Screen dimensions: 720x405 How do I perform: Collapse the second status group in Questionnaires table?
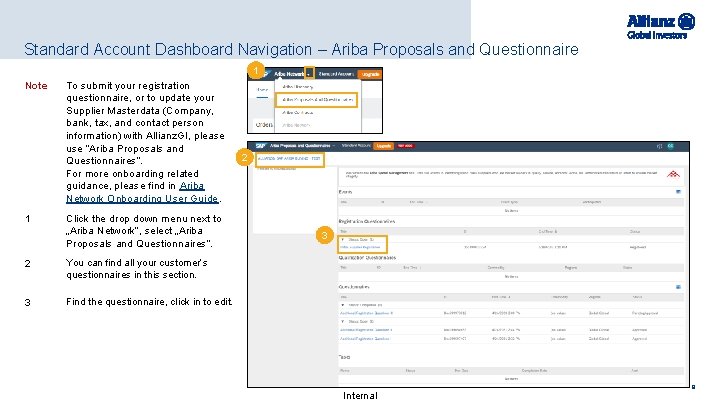tap(343, 321)
